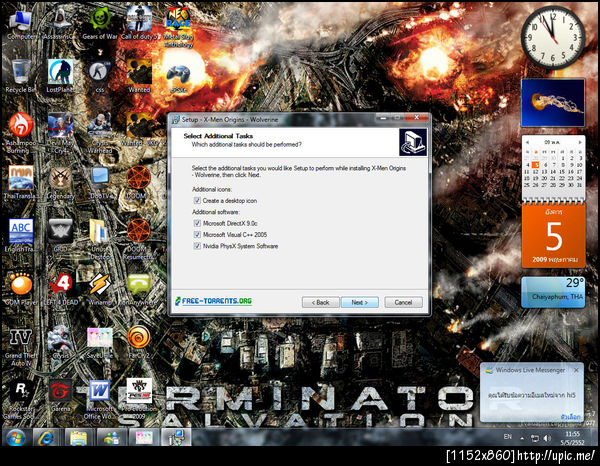The width and height of the screenshot is (600, 466).
Task: Launch the Garena shortcut
Action: coord(60,396)
